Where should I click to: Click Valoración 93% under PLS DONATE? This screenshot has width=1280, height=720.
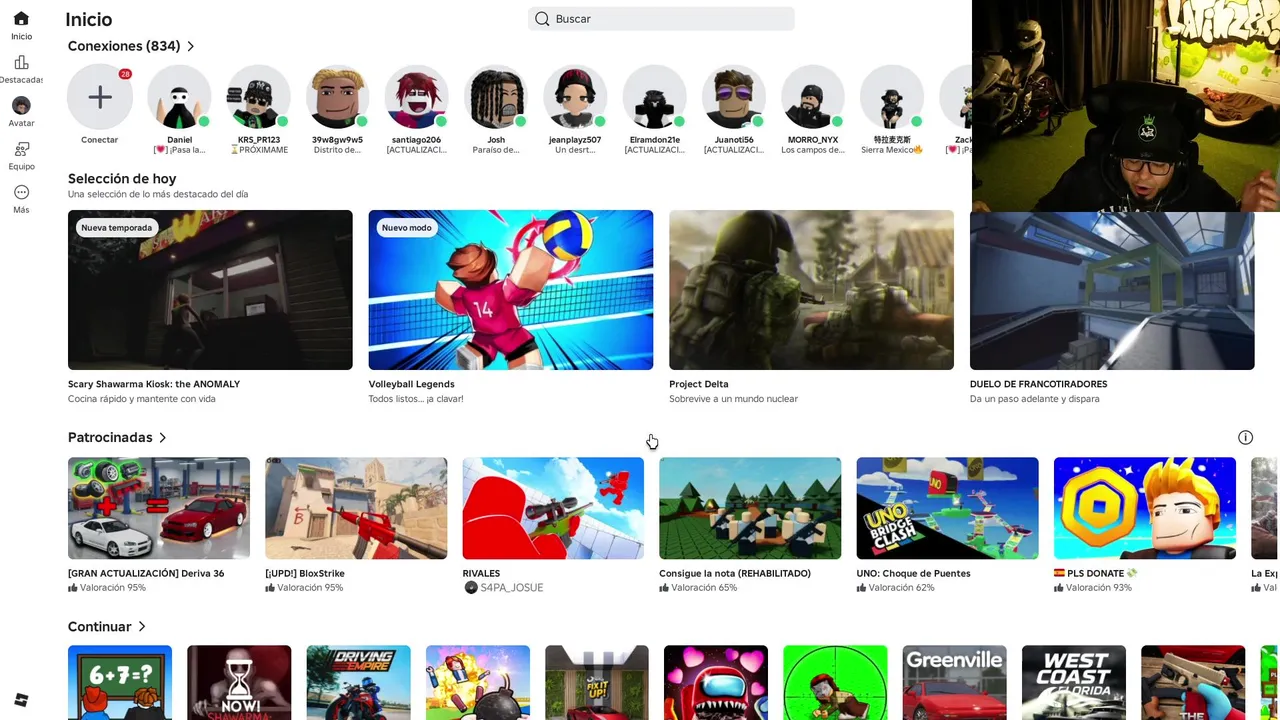(x=1093, y=588)
